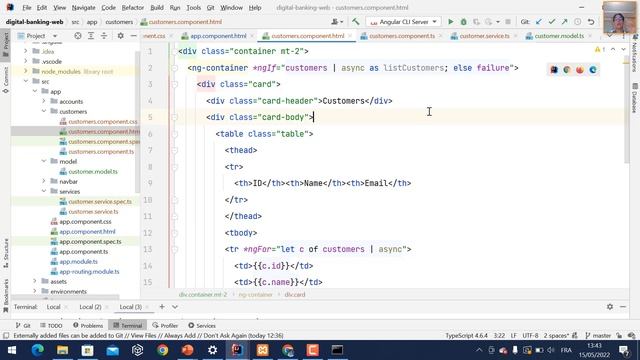Expand the accounts folder
This screenshot has height=360, width=640.
click(44, 101)
